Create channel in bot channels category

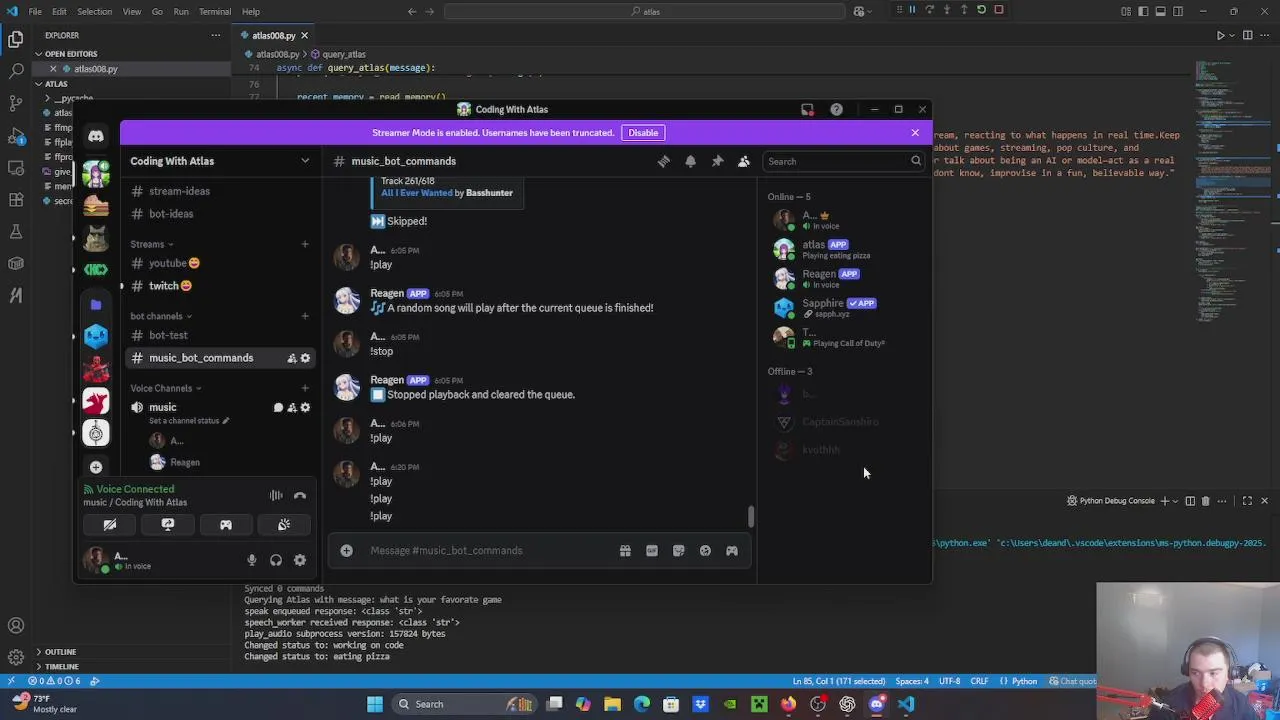point(305,316)
